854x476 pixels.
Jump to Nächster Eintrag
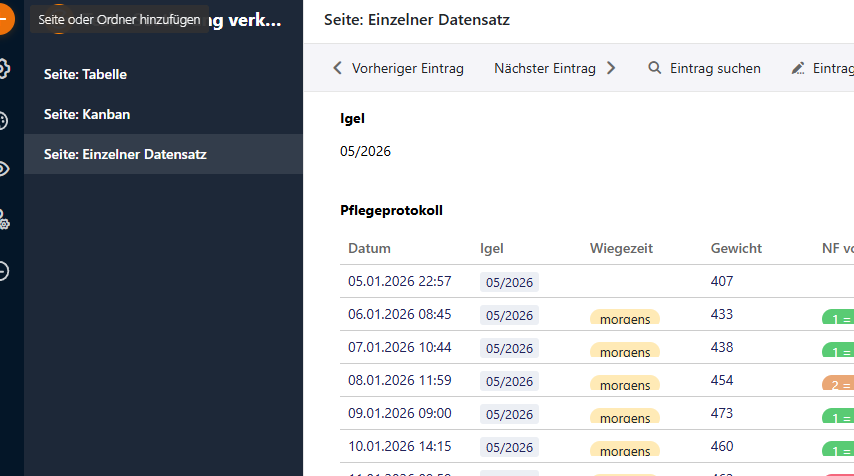(554, 69)
